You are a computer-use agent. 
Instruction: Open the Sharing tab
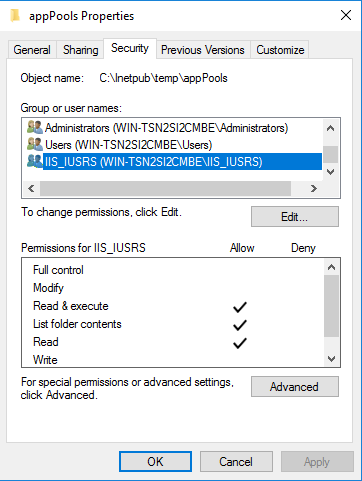[80, 50]
